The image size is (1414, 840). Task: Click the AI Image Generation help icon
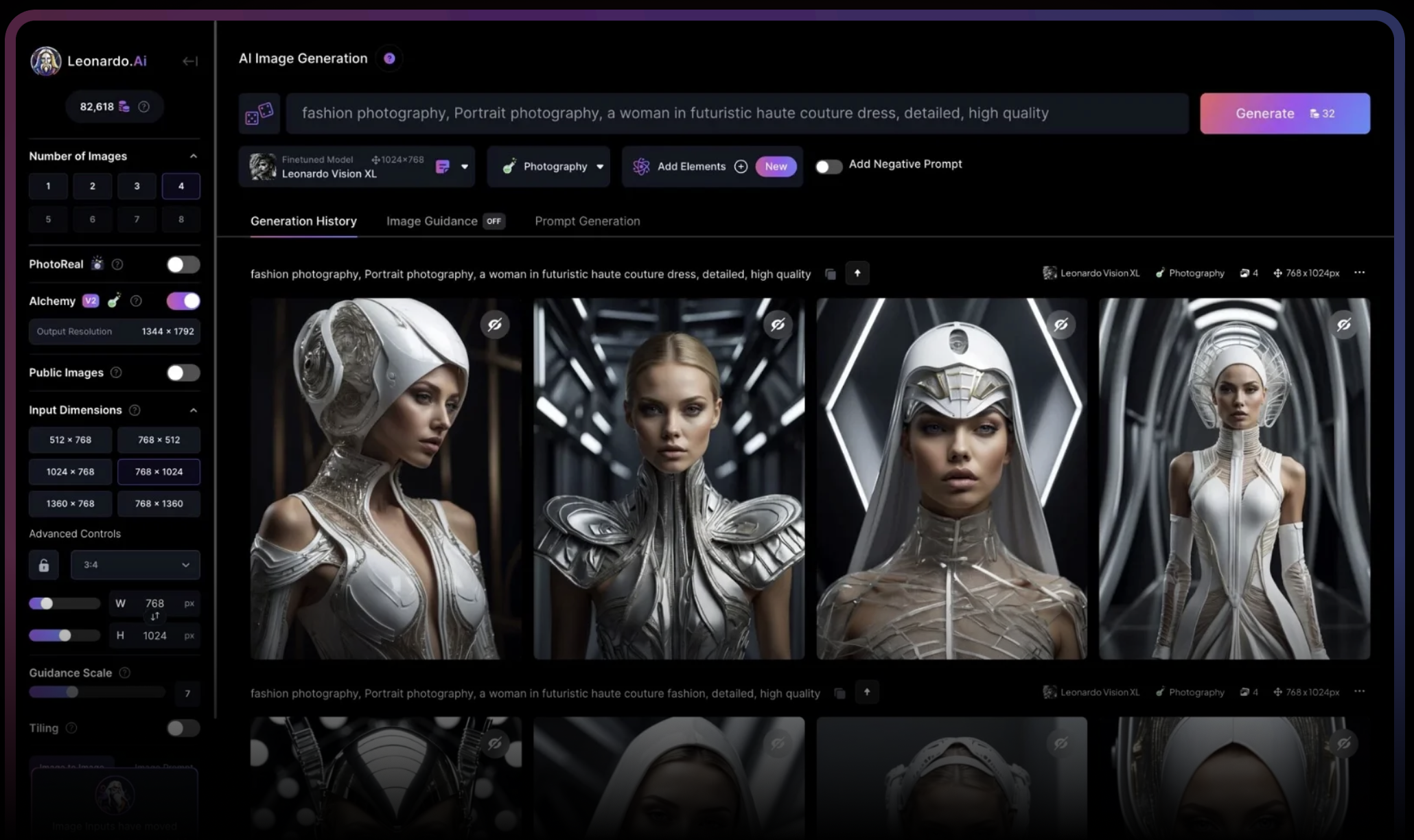point(389,59)
